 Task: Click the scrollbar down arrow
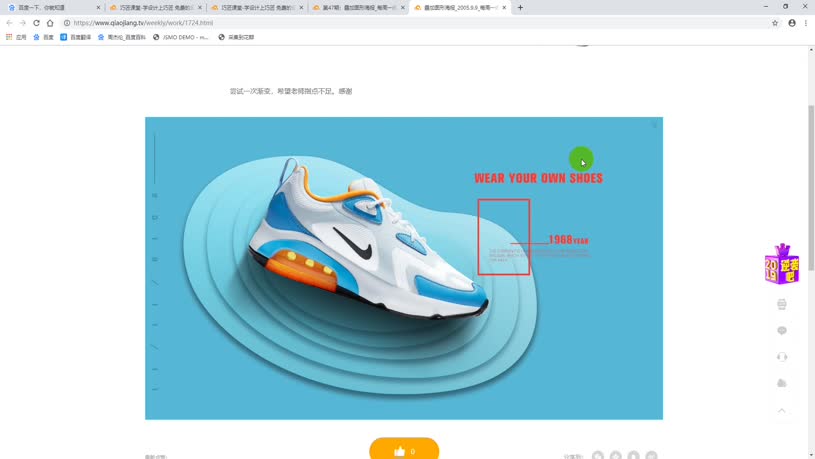pos(811,455)
